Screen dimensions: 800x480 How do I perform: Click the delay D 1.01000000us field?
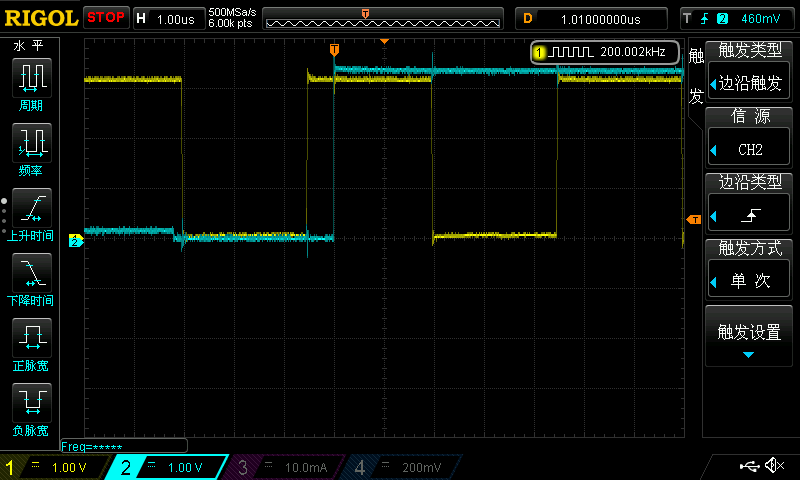[x=591, y=19]
